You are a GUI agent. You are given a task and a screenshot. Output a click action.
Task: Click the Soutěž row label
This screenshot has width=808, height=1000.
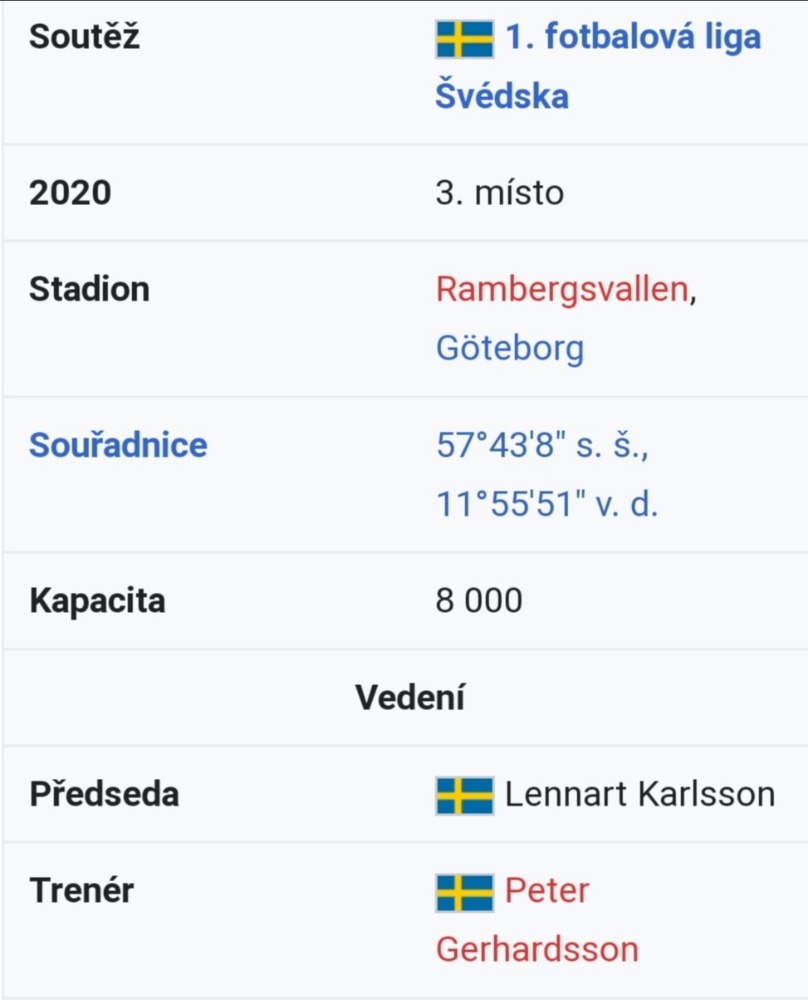pyautogui.click(x=84, y=36)
